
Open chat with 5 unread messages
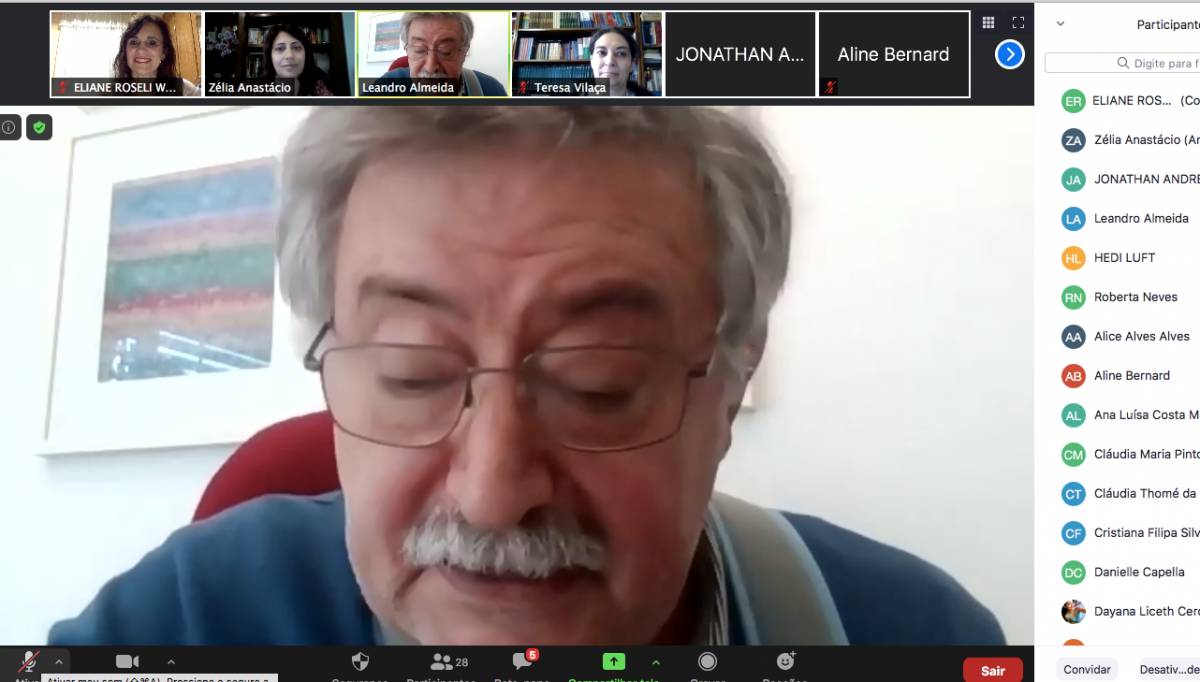522,662
